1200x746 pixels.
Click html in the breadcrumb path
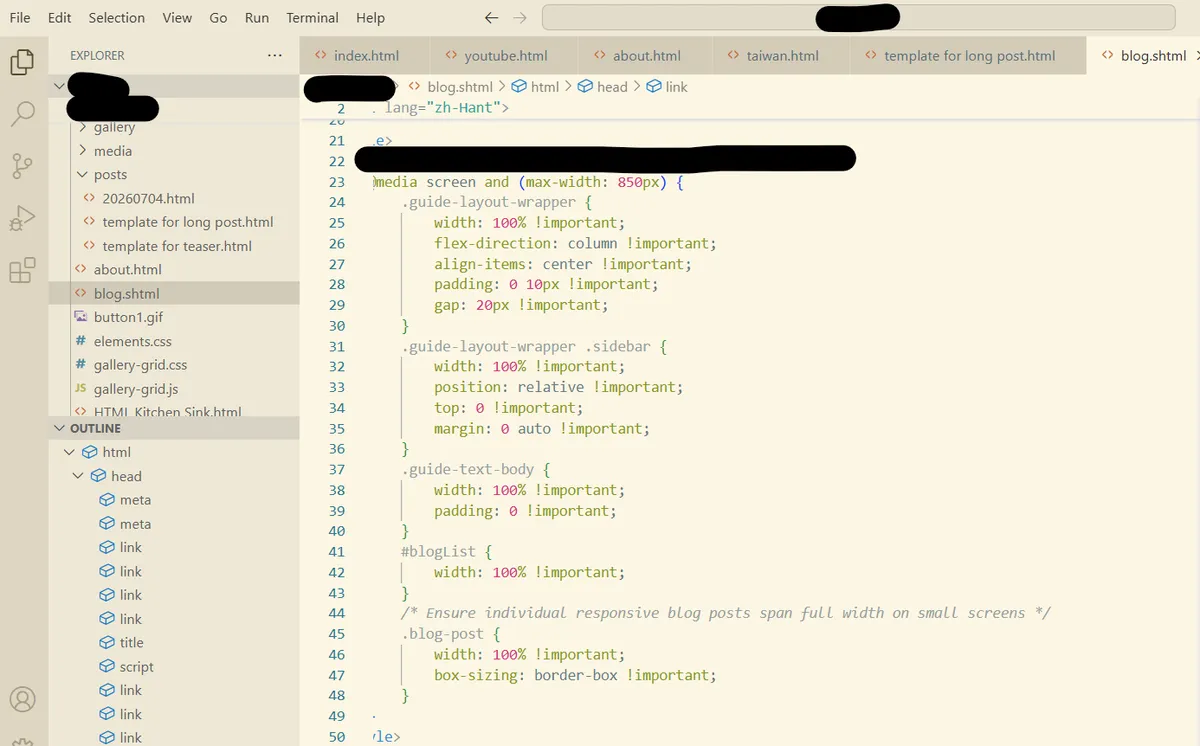pos(545,87)
